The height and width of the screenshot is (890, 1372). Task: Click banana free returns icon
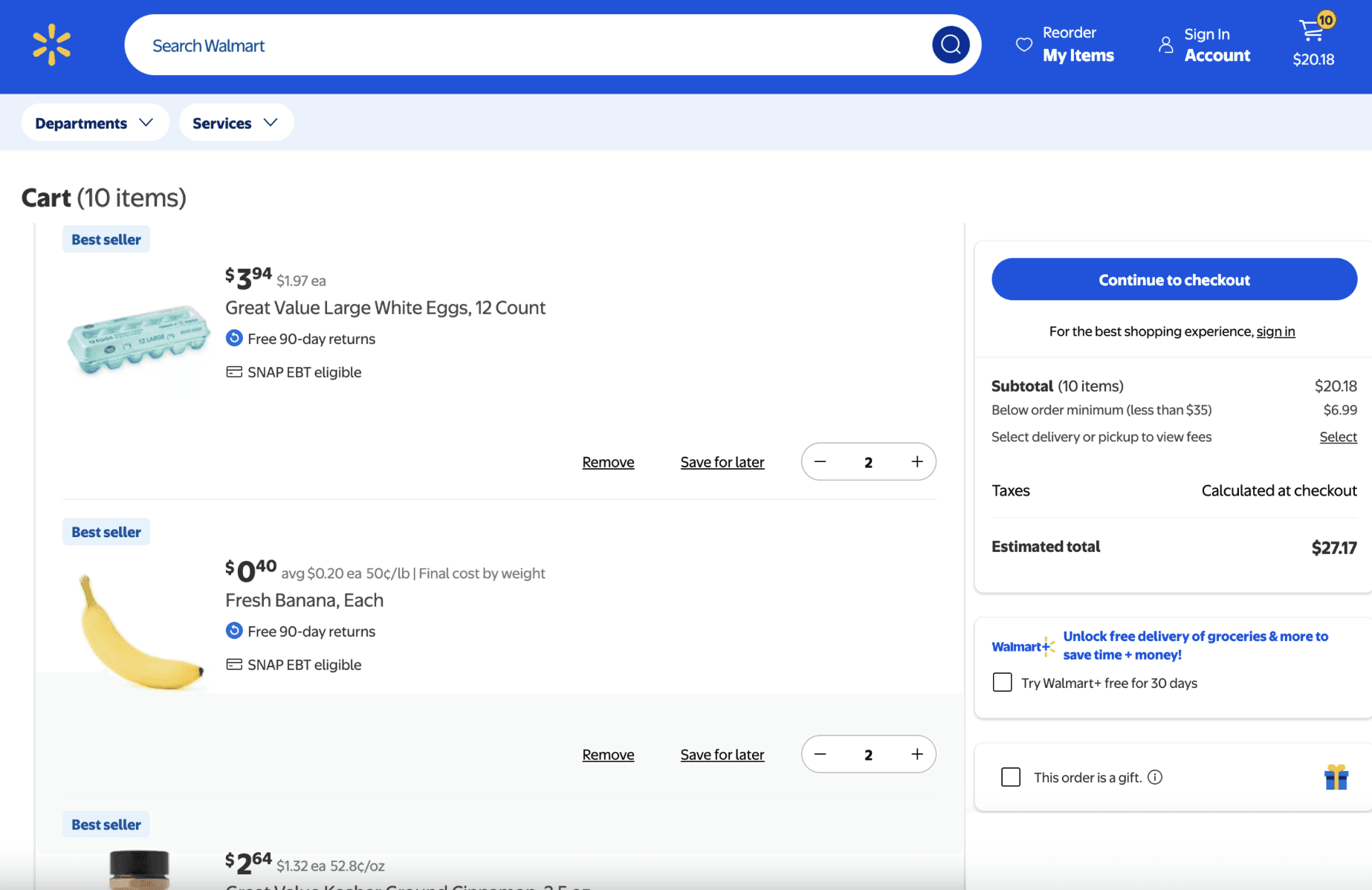tap(234, 631)
